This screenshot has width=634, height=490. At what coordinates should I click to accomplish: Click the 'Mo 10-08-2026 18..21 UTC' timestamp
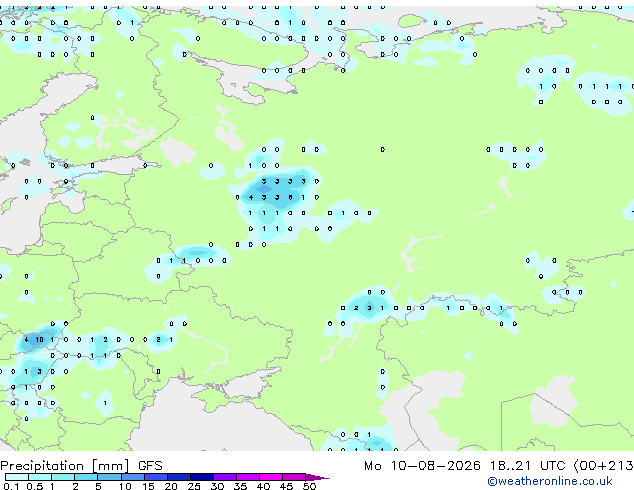click(x=464, y=466)
